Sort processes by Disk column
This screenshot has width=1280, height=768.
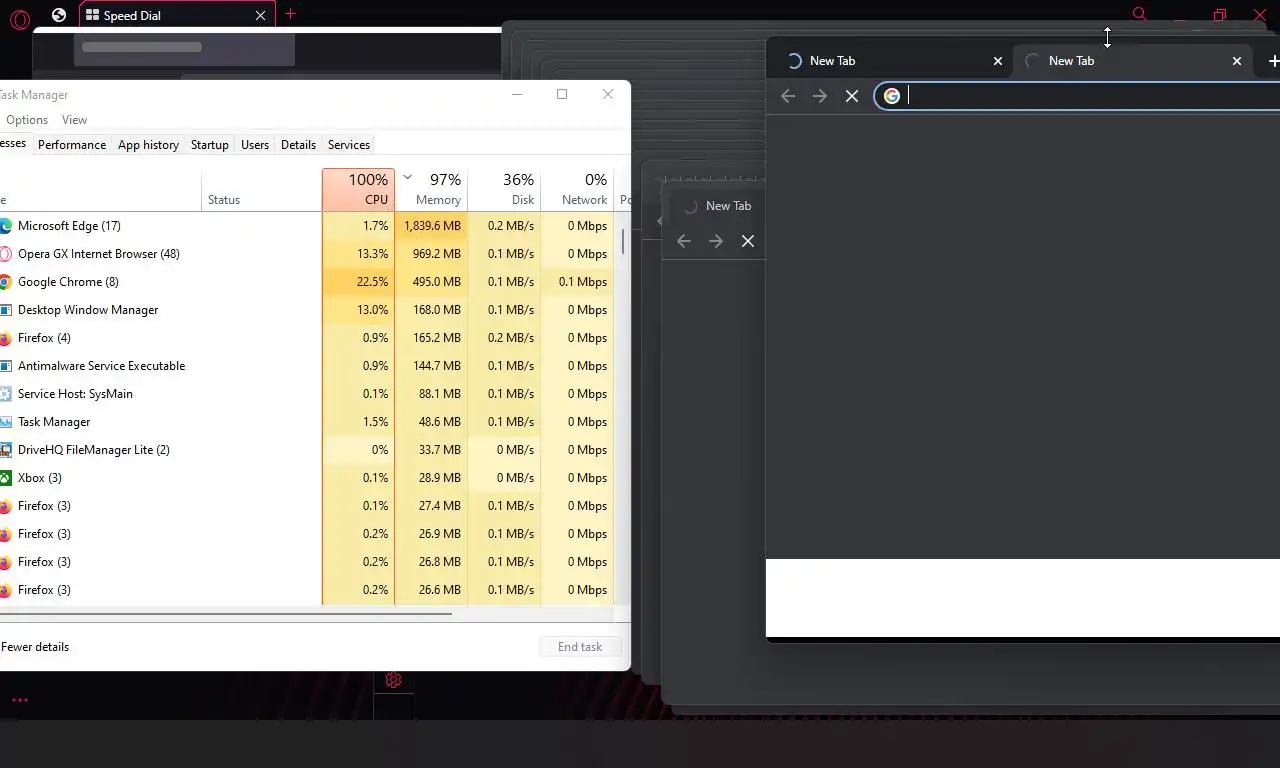pyautogui.click(x=504, y=189)
